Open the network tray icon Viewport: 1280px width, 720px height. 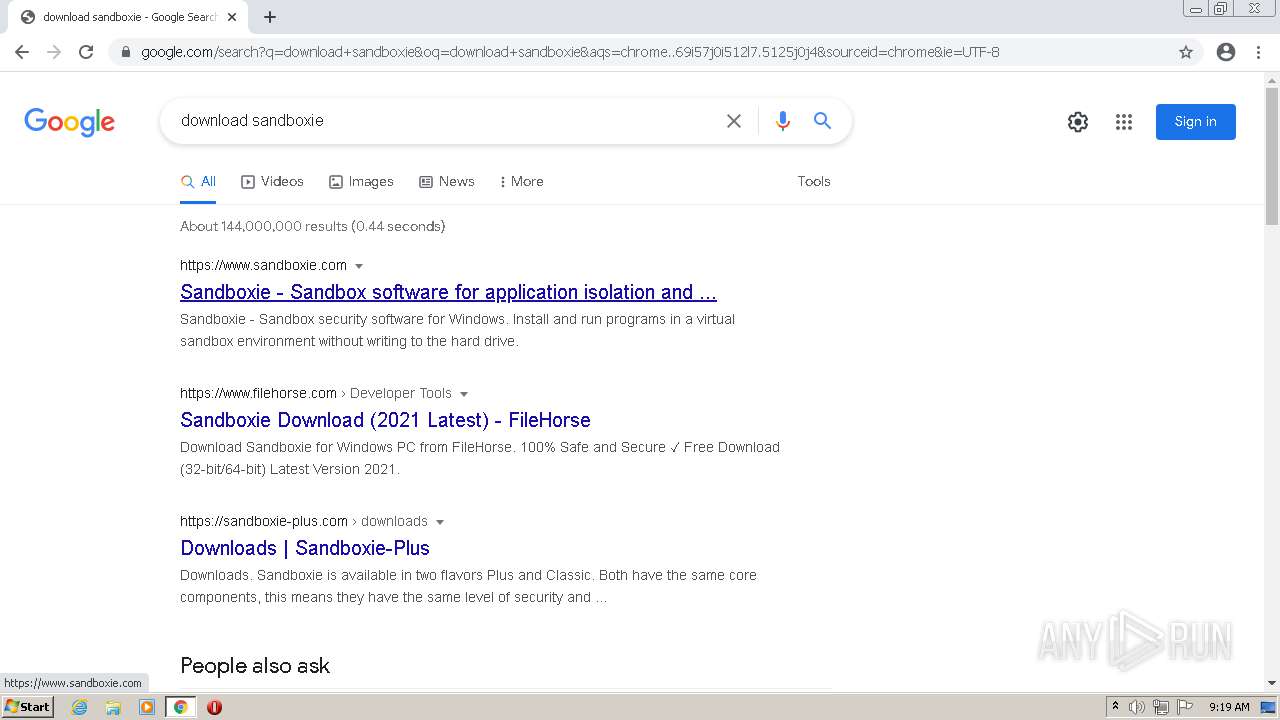coord(1161,707)
